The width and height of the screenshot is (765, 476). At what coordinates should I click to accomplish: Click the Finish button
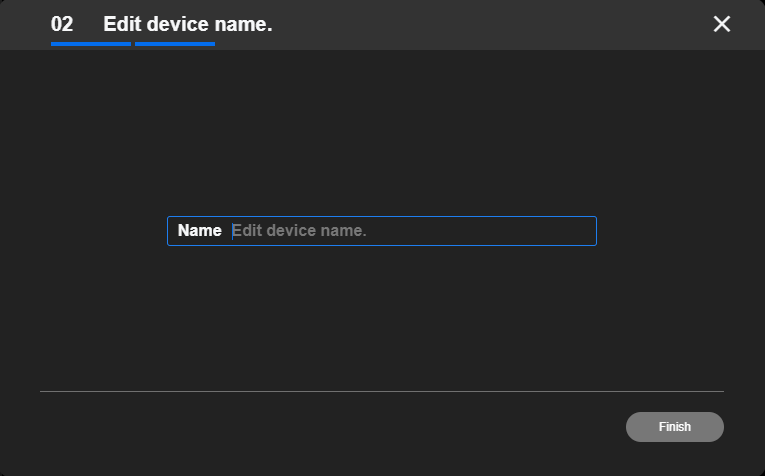point(675,427)
